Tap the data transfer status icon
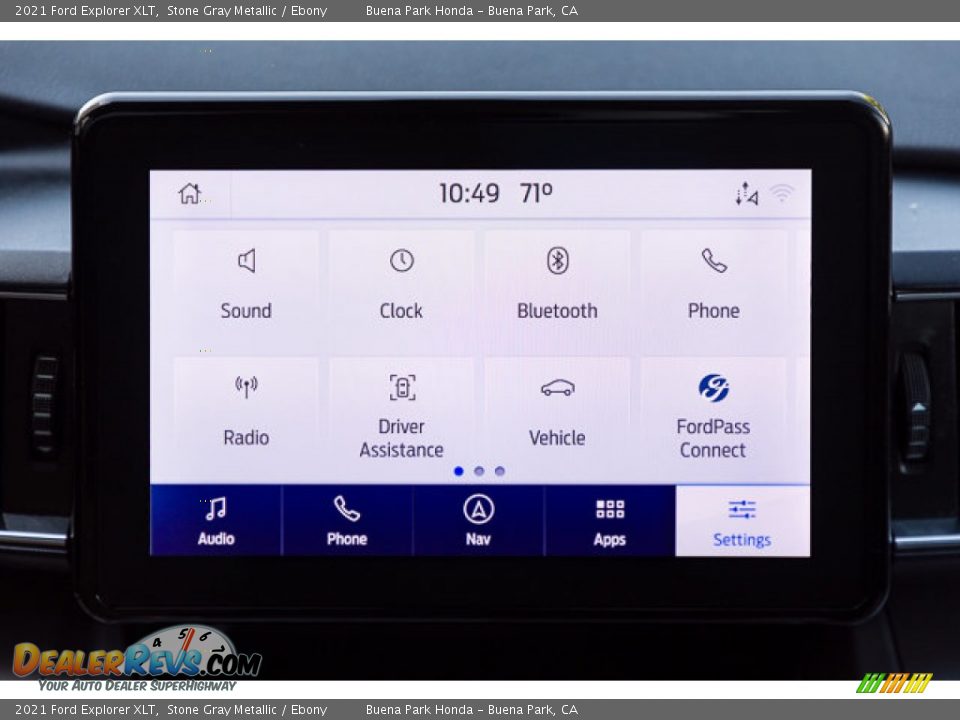Viewport: 960px width, 720px height. click(747, 193)
